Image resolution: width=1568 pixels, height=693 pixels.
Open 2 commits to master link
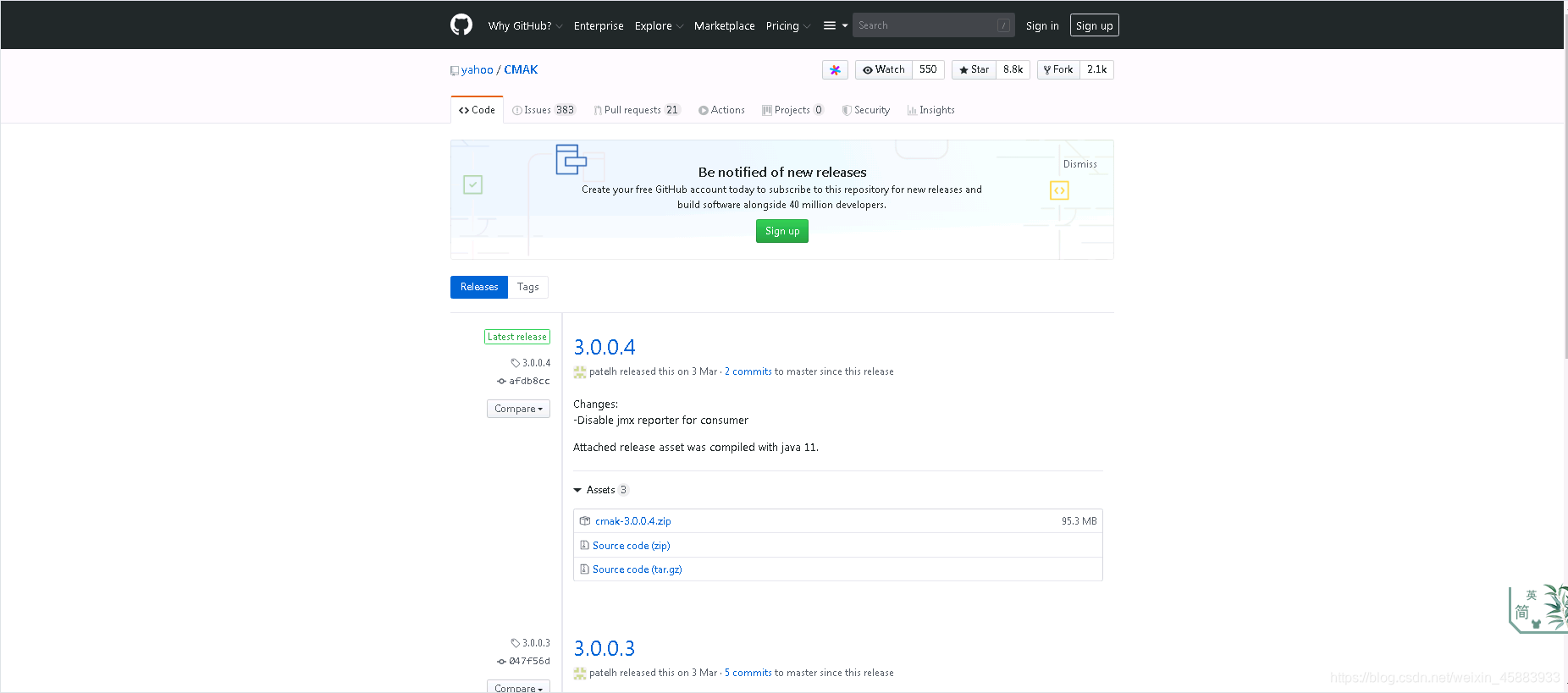(748, 371)
